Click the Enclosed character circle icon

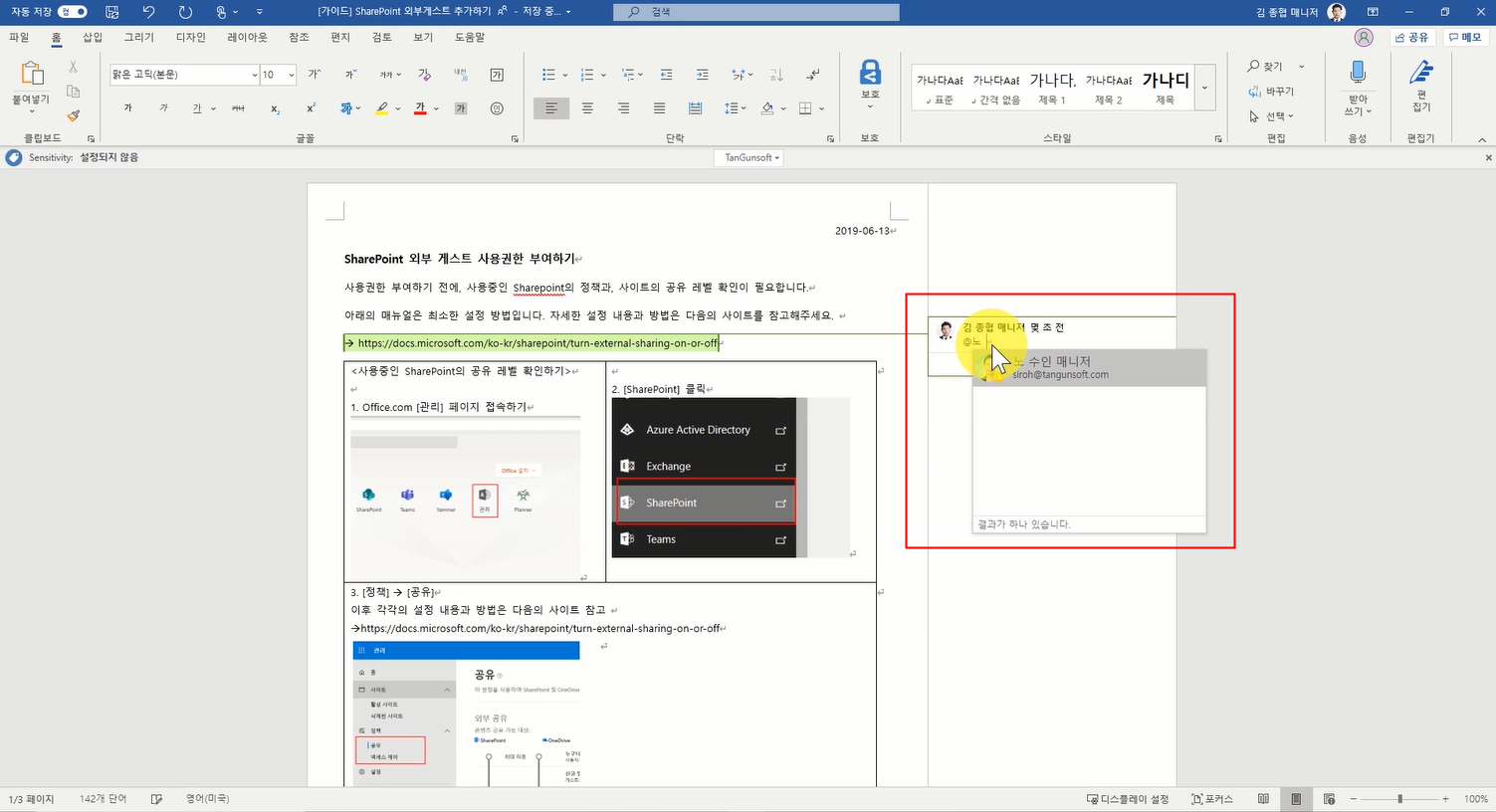point(497,108)
